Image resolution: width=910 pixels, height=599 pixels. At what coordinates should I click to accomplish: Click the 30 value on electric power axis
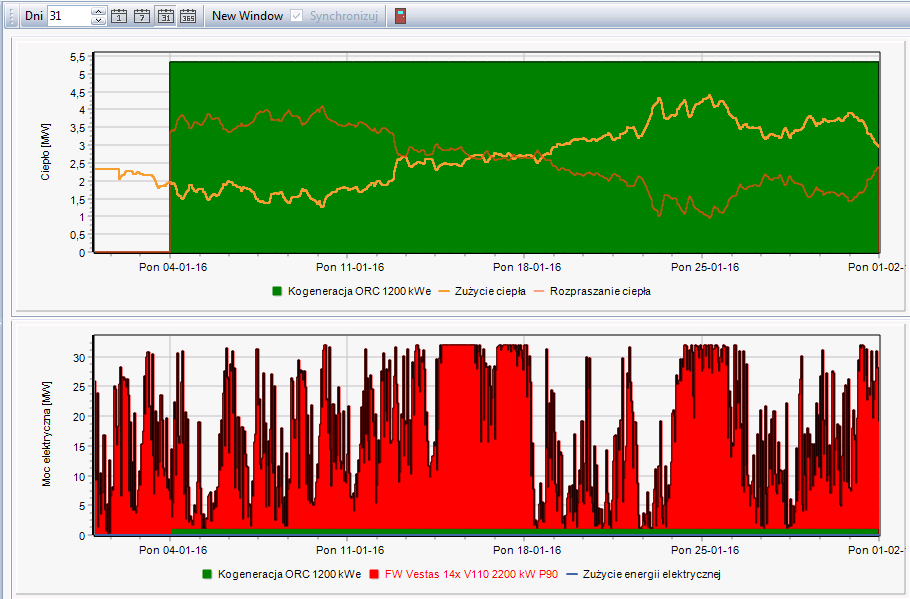click(x=78, y=358)
